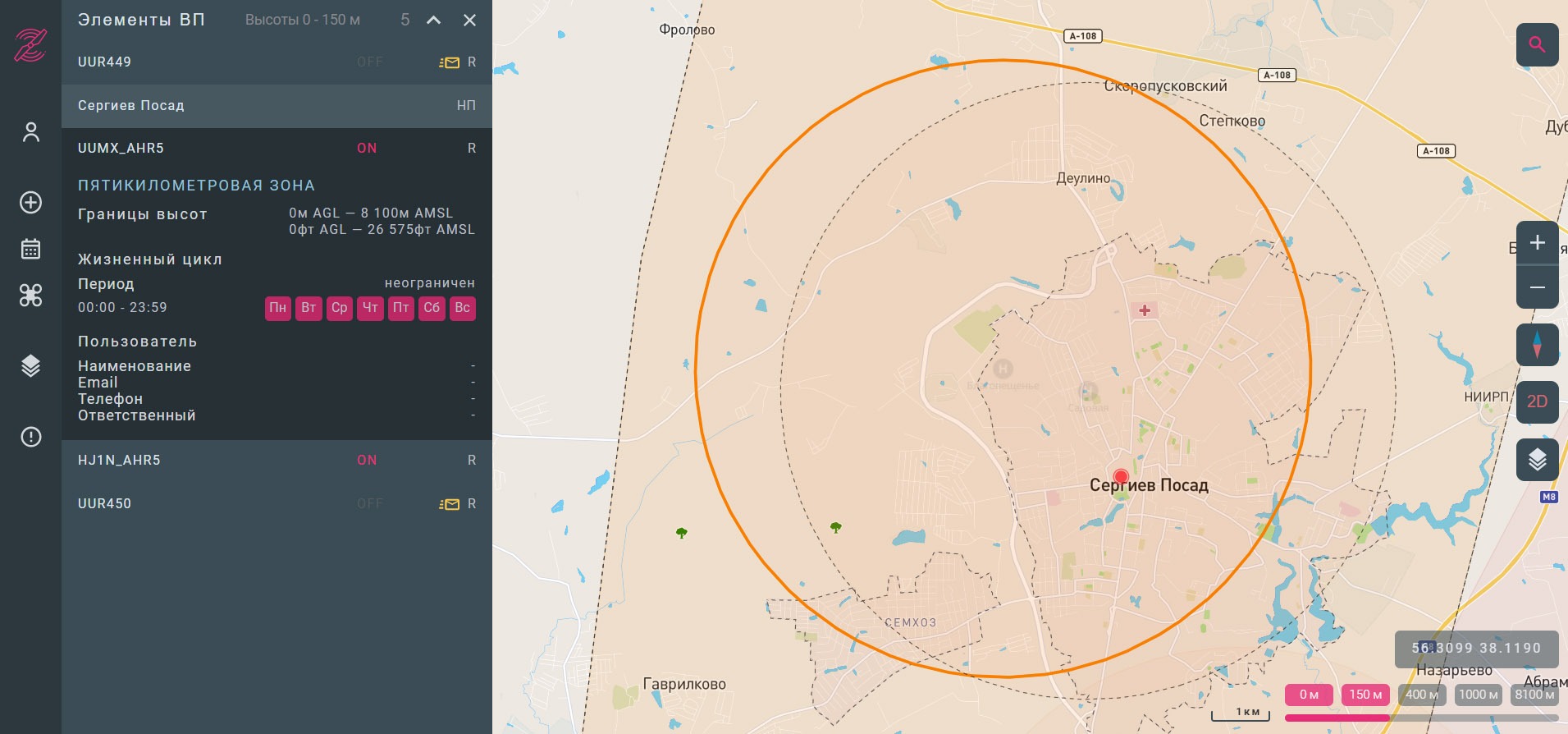Screen dimensions: 1568x734
Task: Open the map layers button on right
Action: (1538, 459)
